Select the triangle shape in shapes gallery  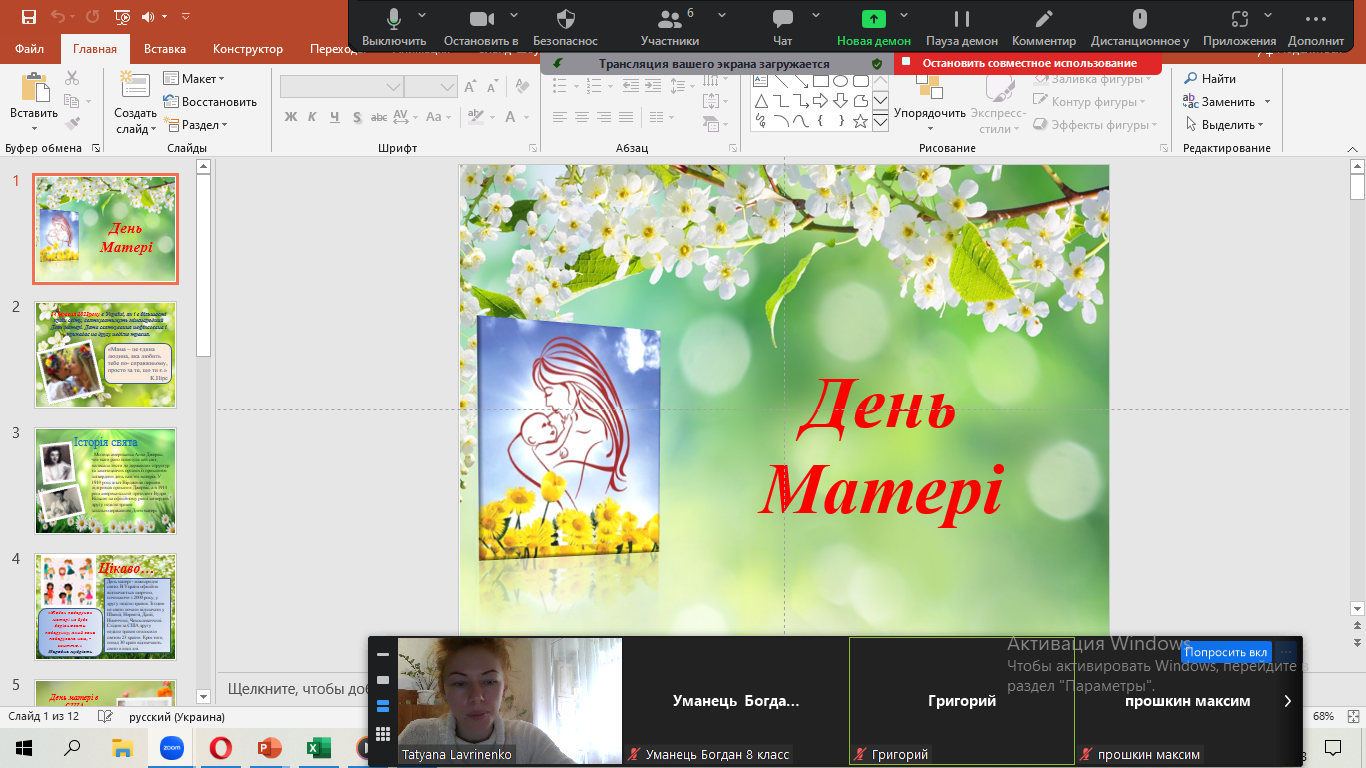coord(761,101)
